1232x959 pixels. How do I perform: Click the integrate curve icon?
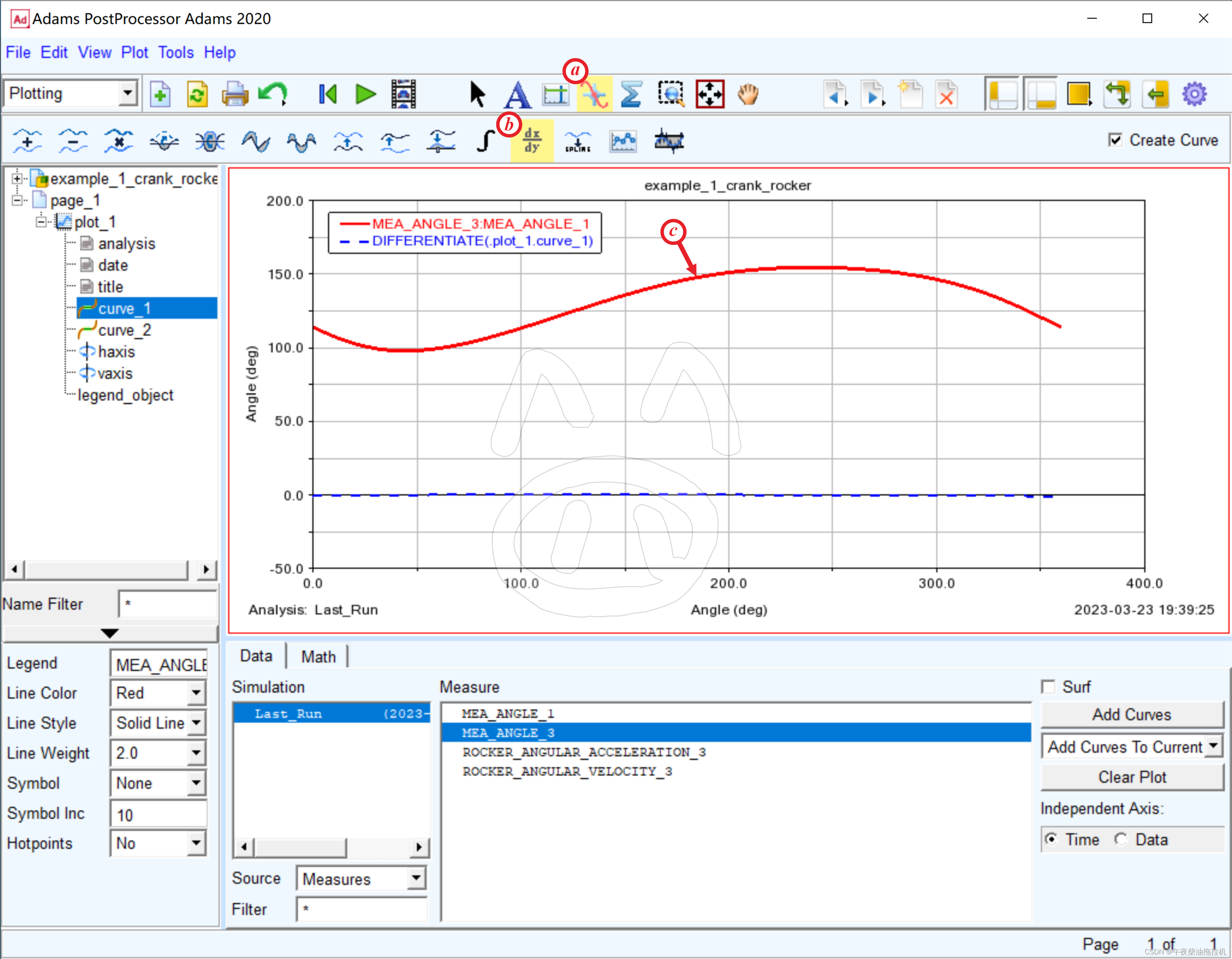pos(486,141)
